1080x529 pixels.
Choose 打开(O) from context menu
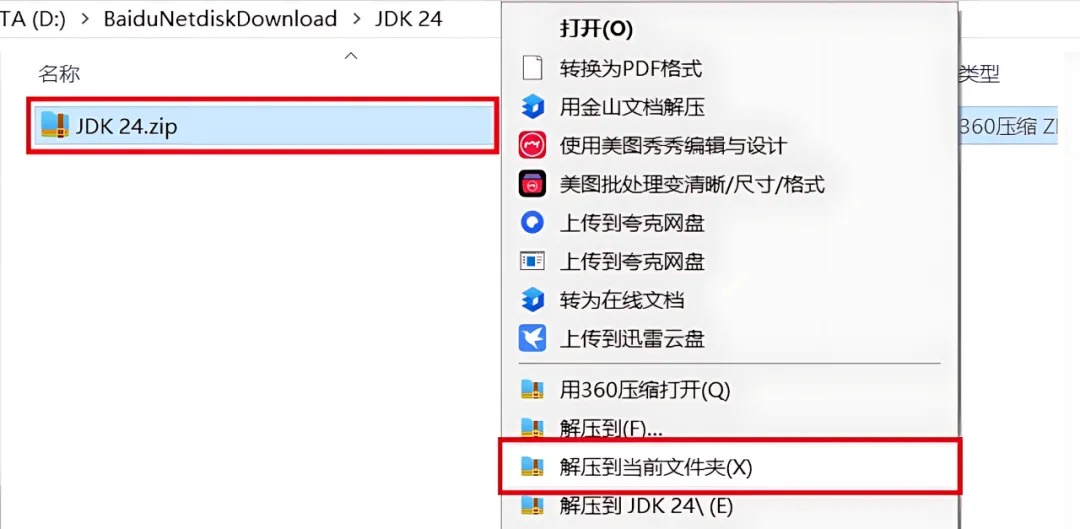pos(596,30)
